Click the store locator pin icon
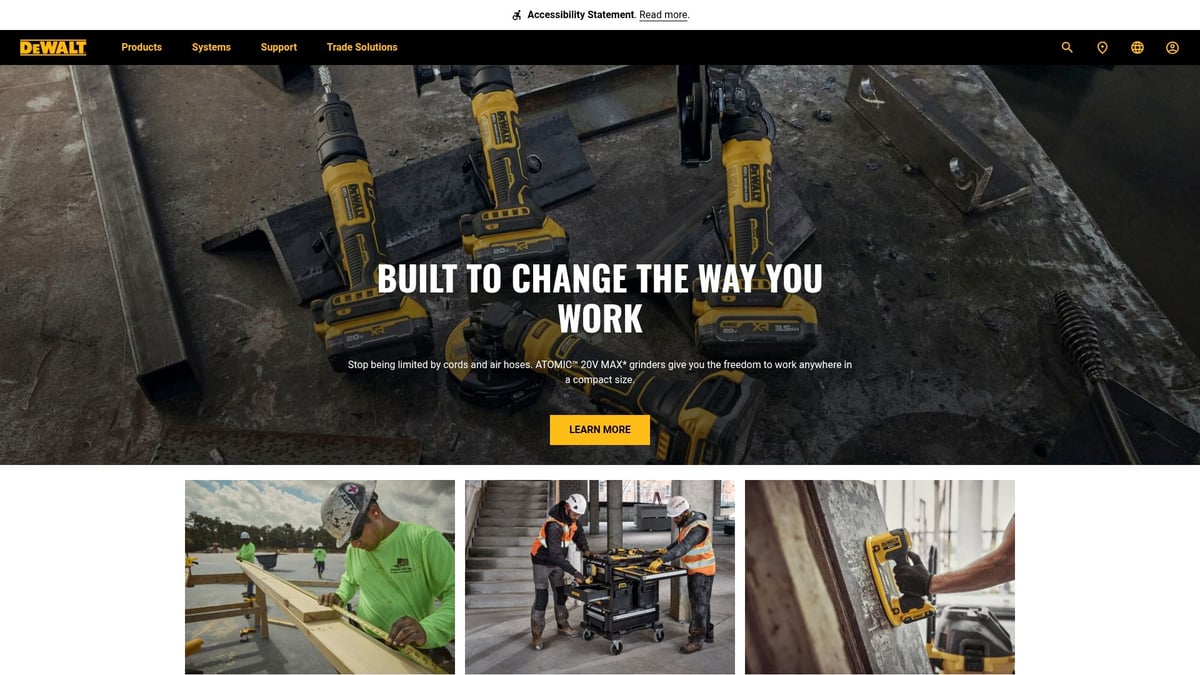 (1102, 47)
